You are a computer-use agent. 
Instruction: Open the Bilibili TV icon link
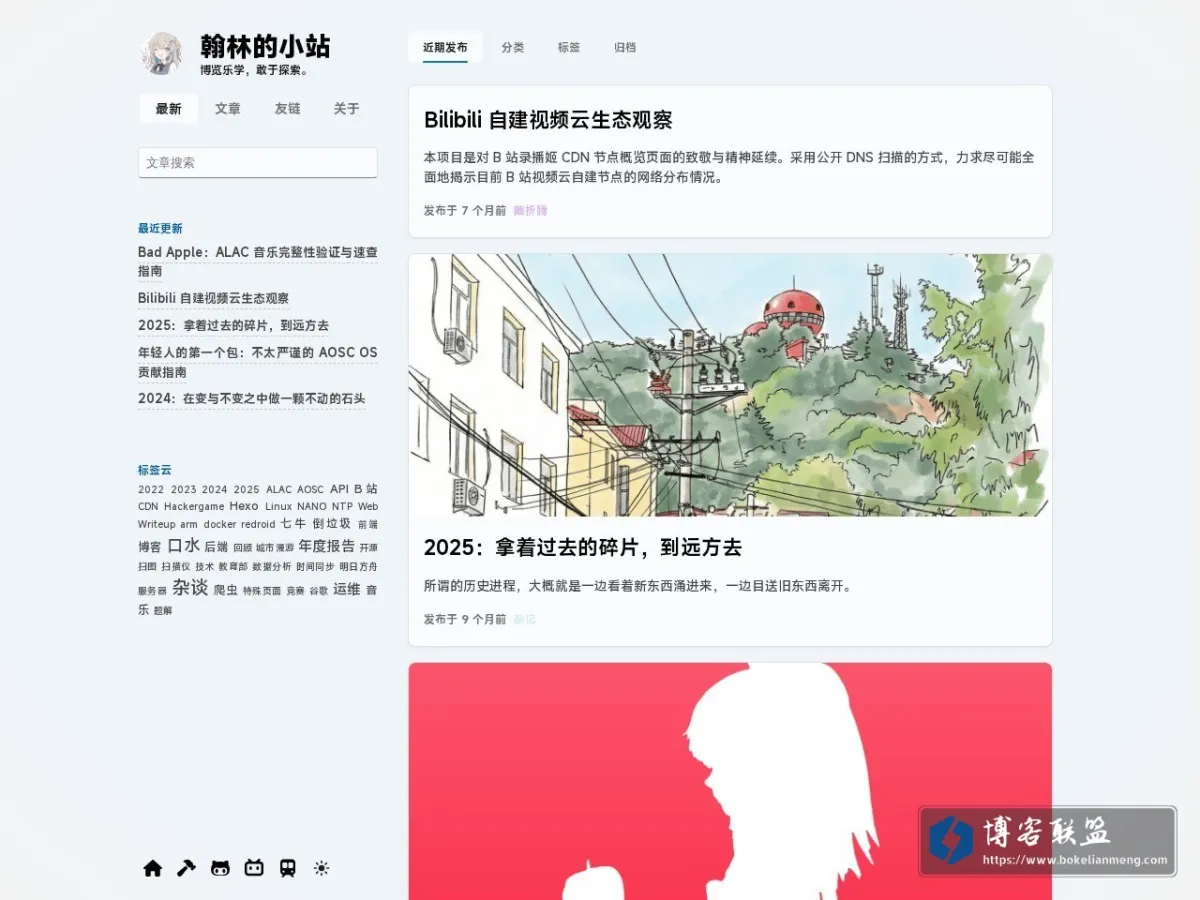coord(254,868)
